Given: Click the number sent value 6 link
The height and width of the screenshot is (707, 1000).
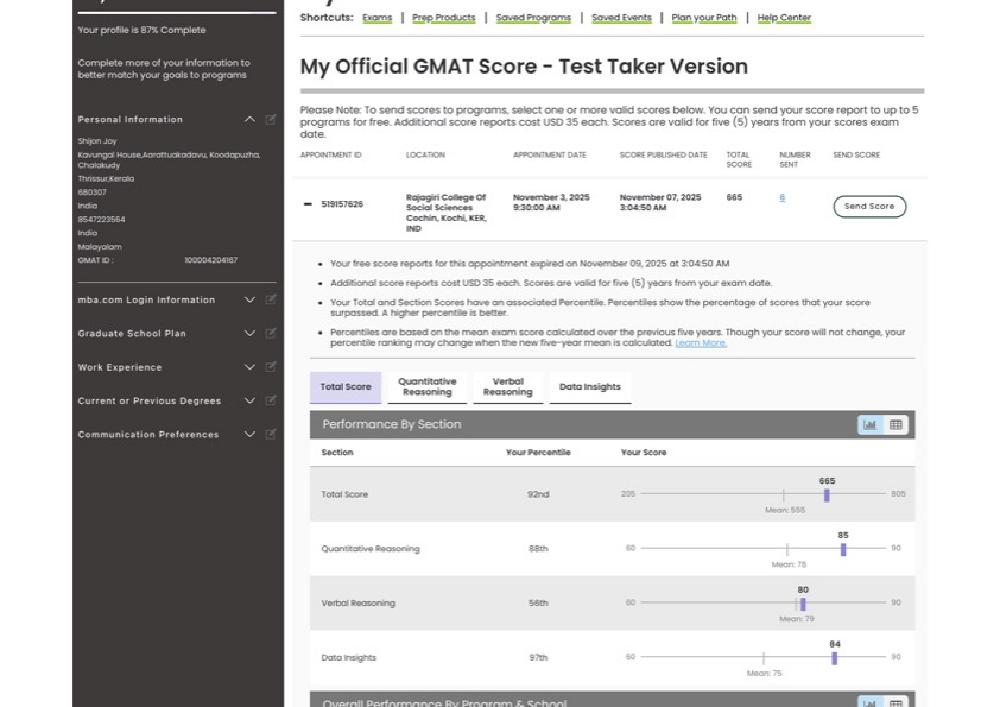Looking at the screenshot, I should coord(782,198).
